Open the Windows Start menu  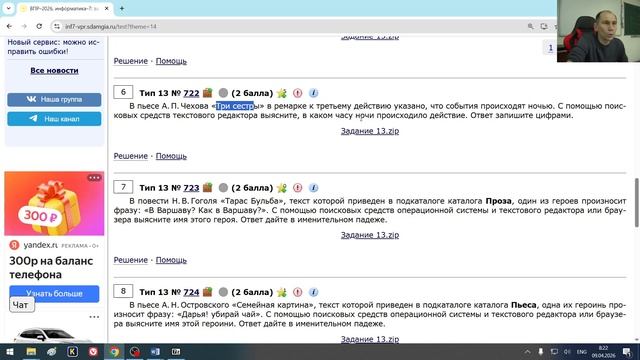9,352
